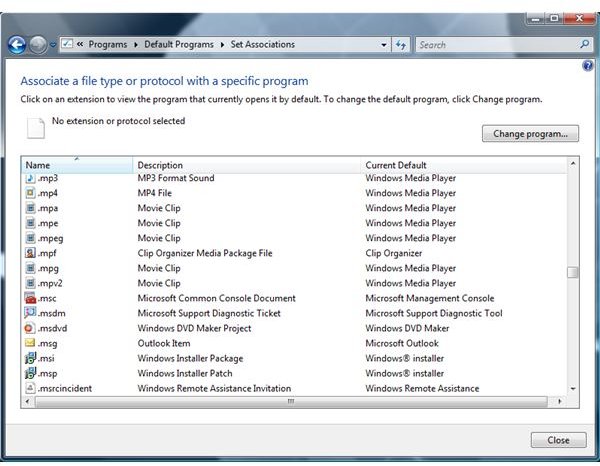Select the .mpv2 file icon
Screen dimensions: 600x466
(30, 283)
